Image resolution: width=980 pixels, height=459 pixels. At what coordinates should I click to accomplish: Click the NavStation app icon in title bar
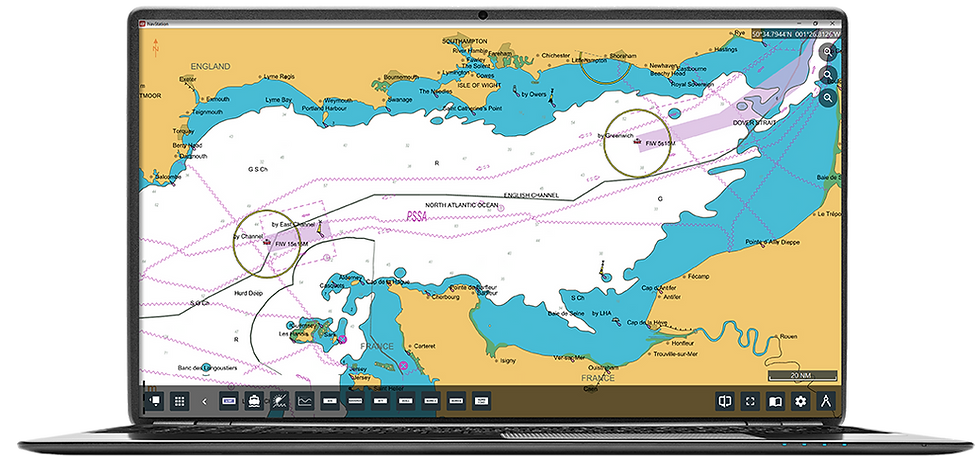142,22
